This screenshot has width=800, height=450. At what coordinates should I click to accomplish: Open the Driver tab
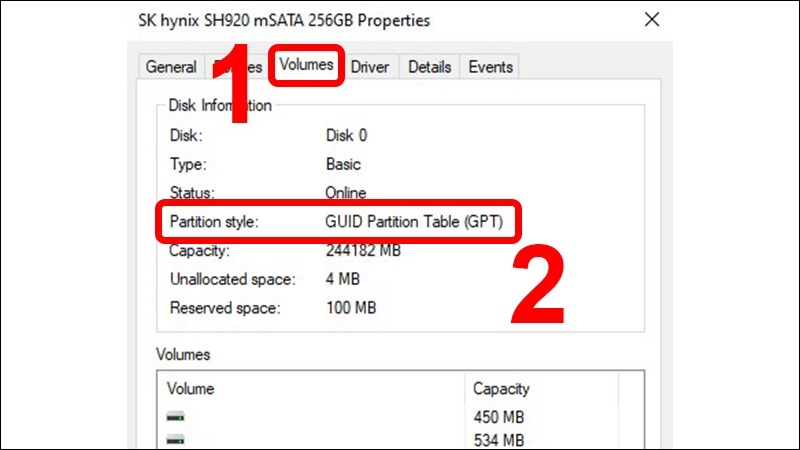(370, 67)
